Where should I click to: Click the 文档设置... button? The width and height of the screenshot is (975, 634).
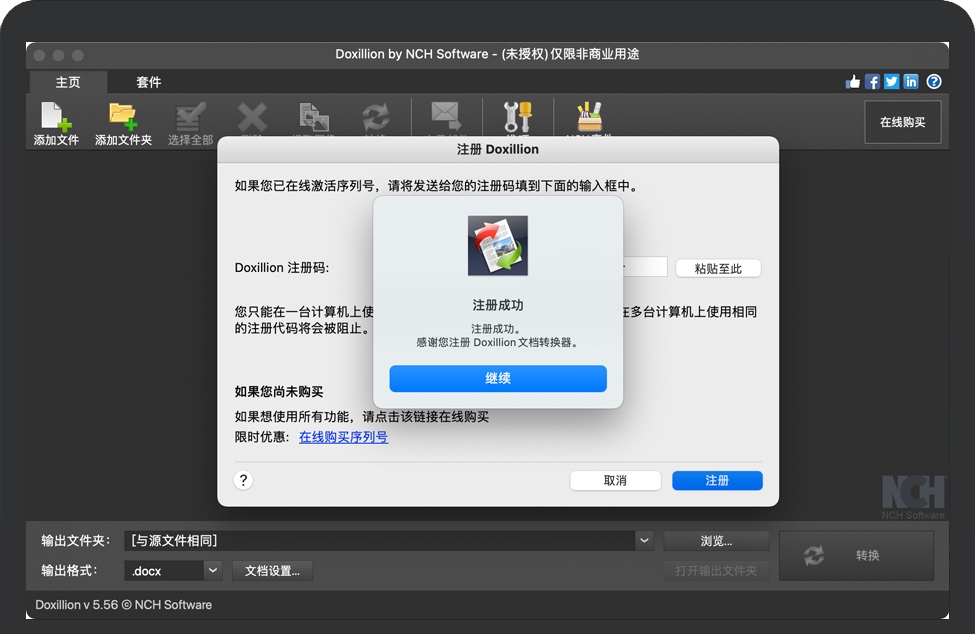pyautogui.click(x=272, y=571)
